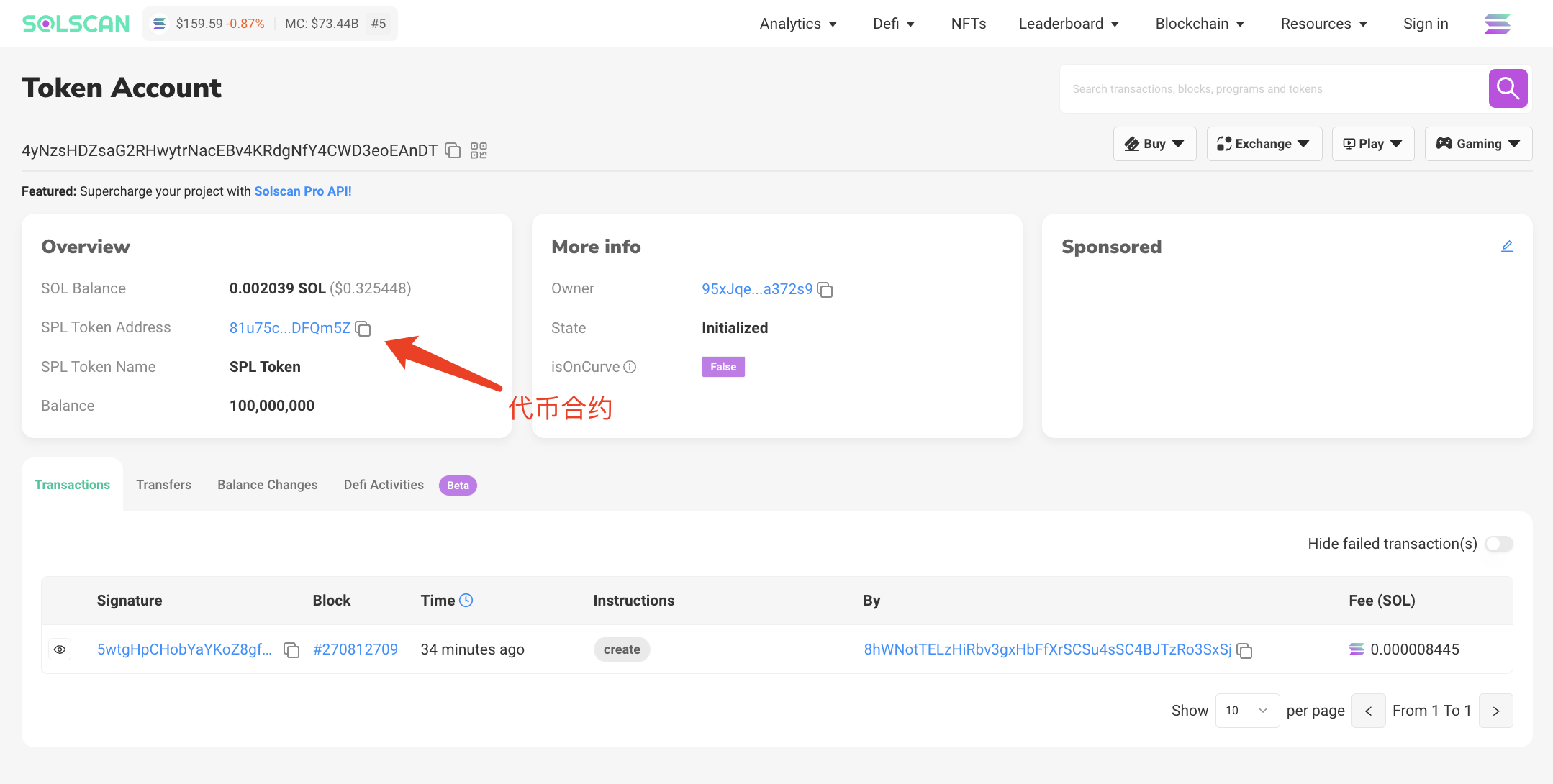Copy the SPL Token Address

pos(363,329)
